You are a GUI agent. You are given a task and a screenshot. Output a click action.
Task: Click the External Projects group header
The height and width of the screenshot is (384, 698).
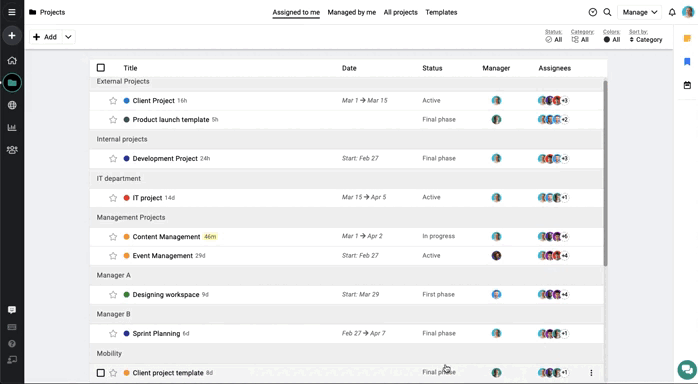(x=123, y=81)
